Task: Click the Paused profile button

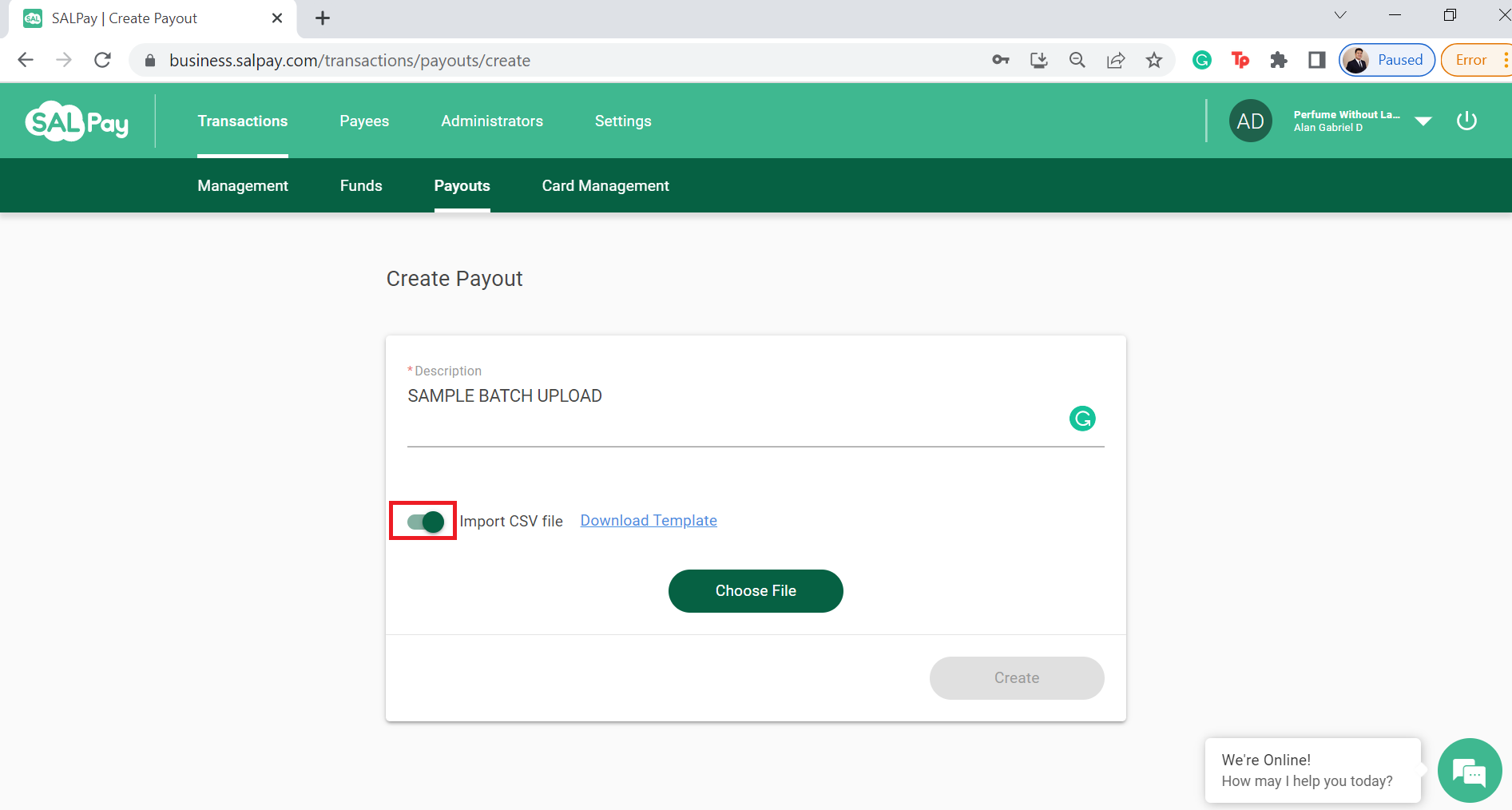Action: [1387, 60]
